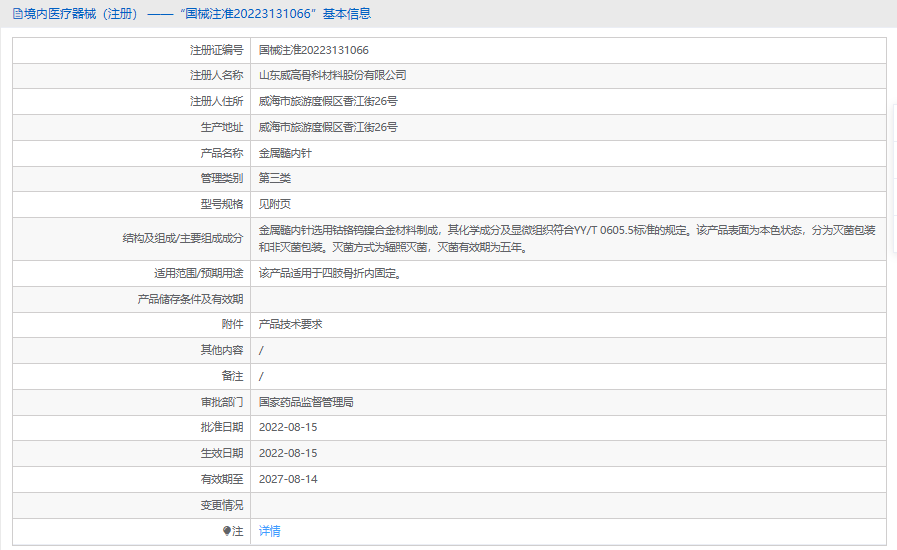The height and width of the screenshot is (550, 897).
Task: Click the lightbulb icon beside 注
Action: tap(227, 531)
